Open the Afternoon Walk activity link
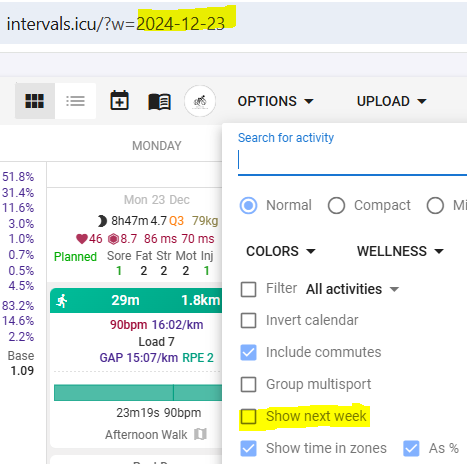Screen dimensions: 467x464 click(146, 435)
